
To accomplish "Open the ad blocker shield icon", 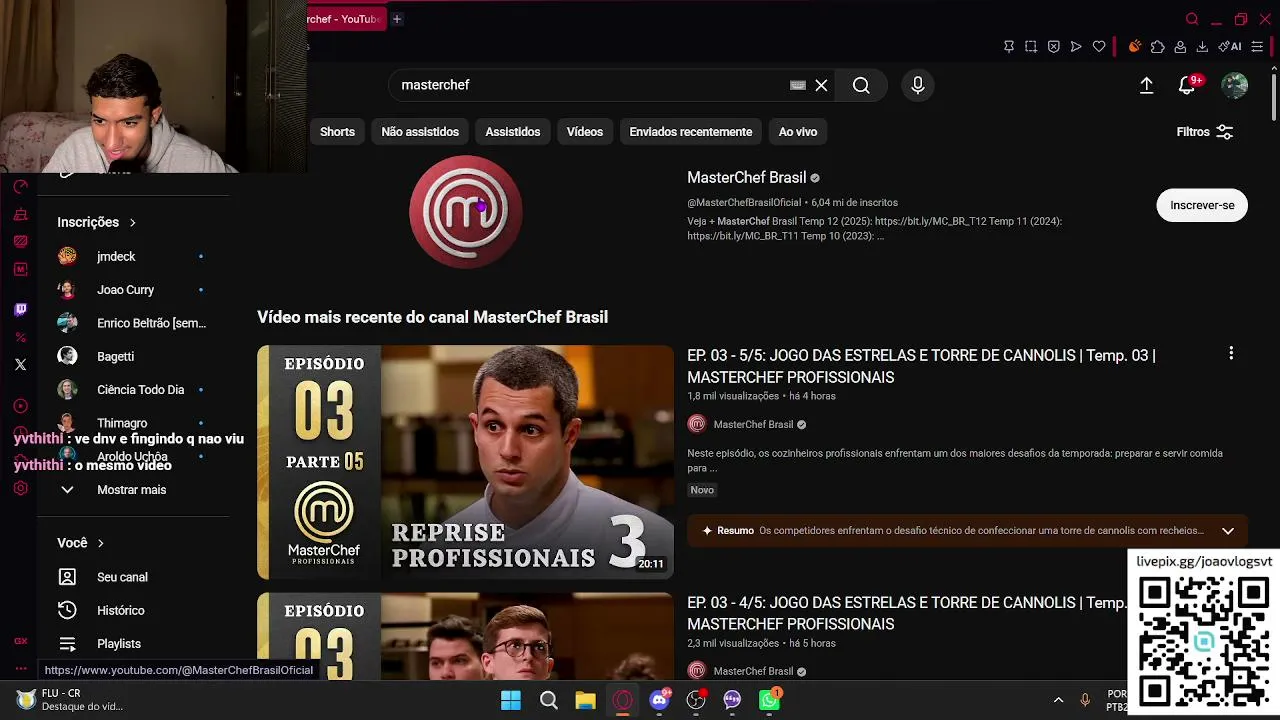I will point(1053,46).
